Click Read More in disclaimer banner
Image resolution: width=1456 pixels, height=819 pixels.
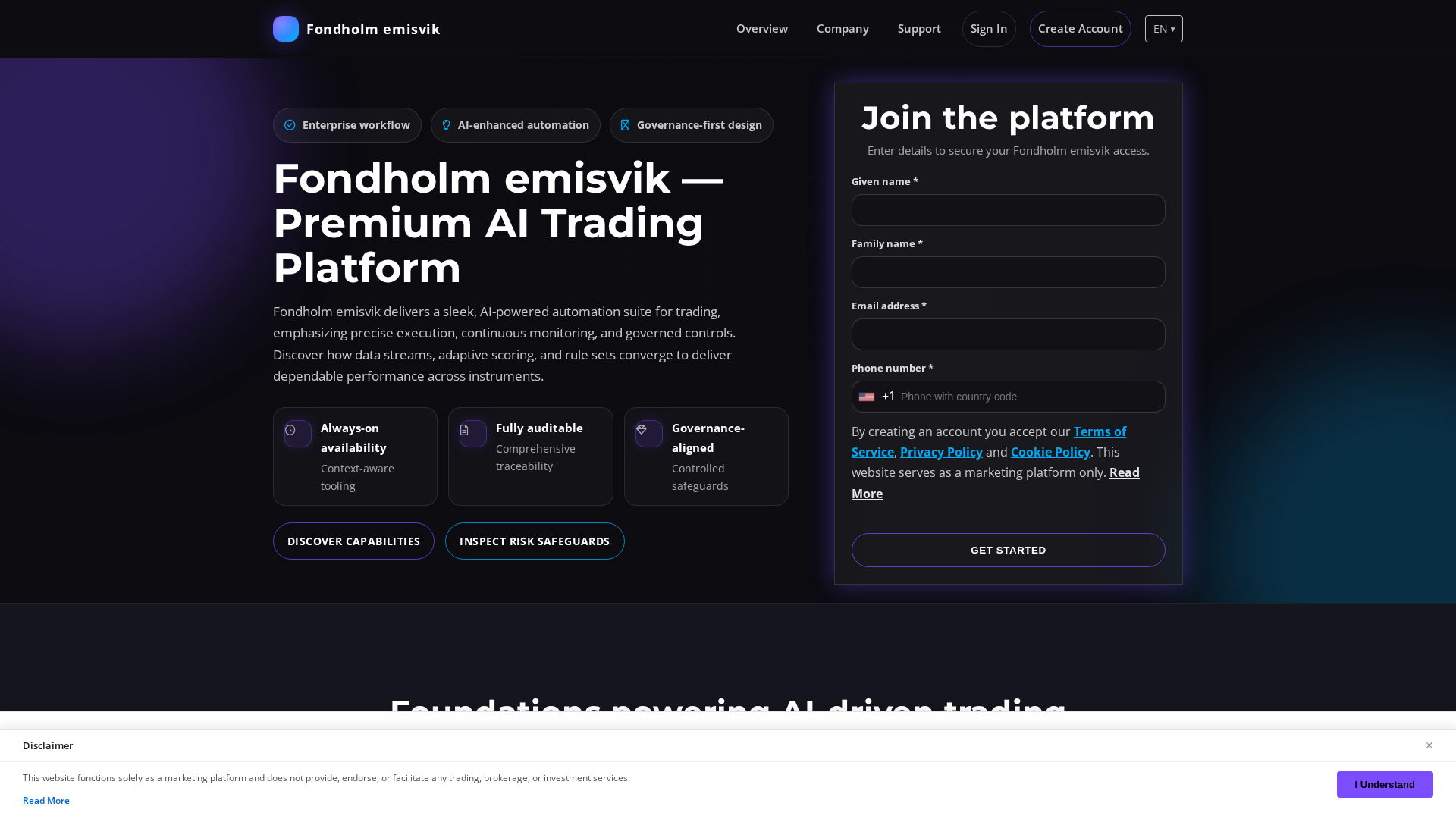(46, 801)
